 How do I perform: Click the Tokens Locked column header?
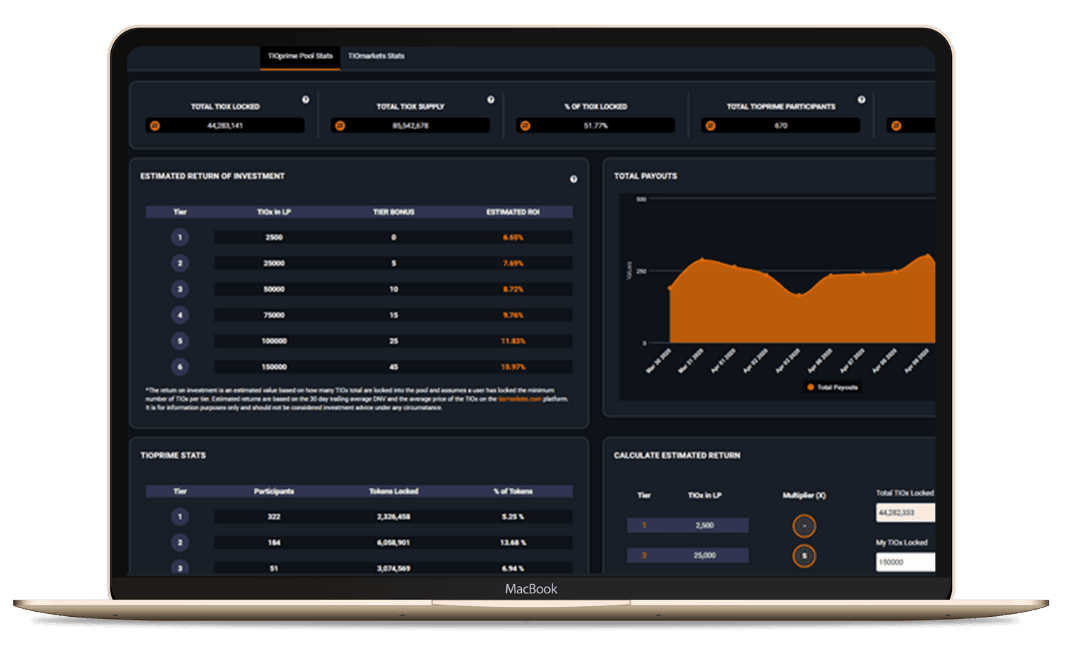click(x=392, y=491)
